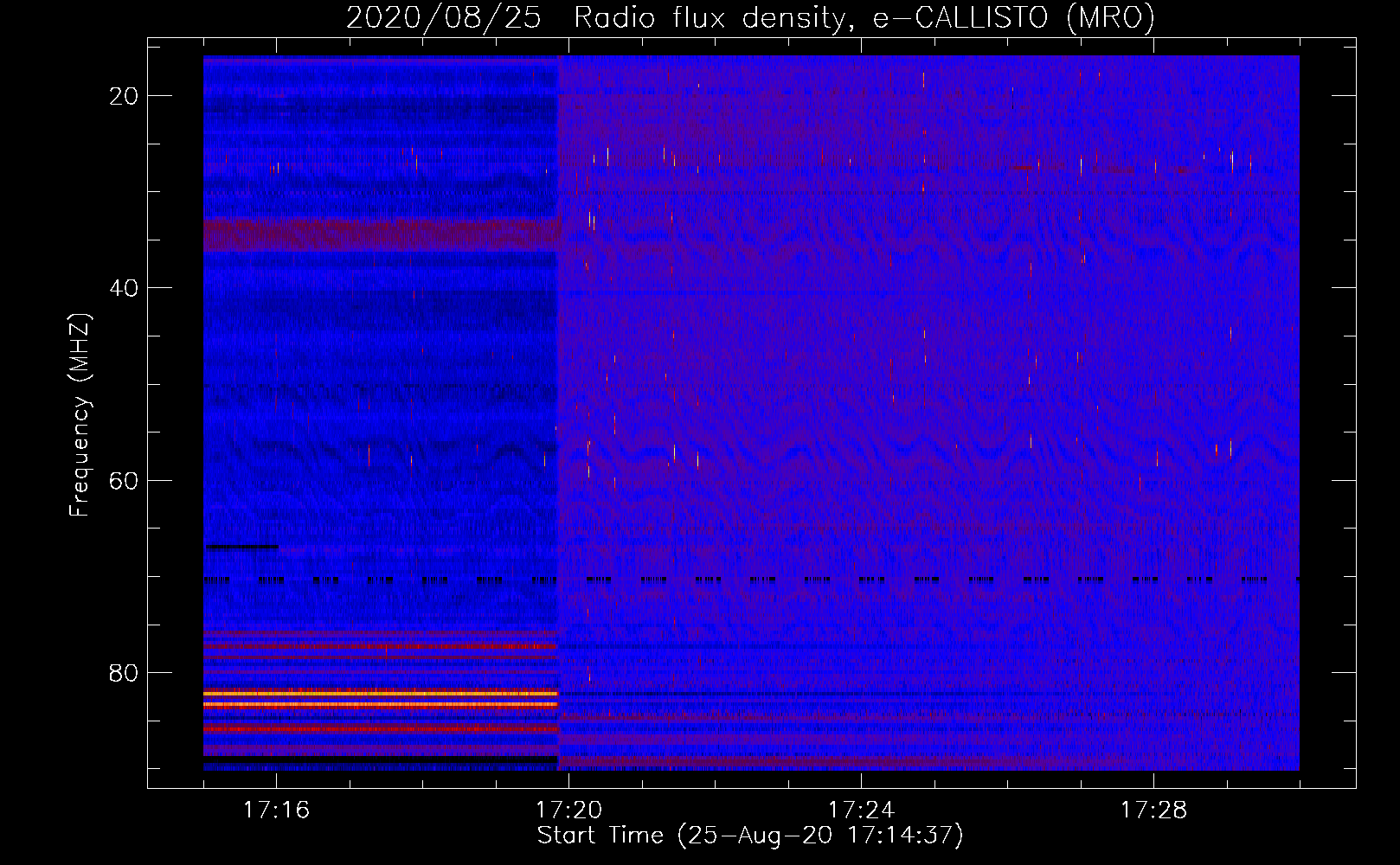
Task: Click the 40 MHz frequency tick label
Action: [124, 288]
